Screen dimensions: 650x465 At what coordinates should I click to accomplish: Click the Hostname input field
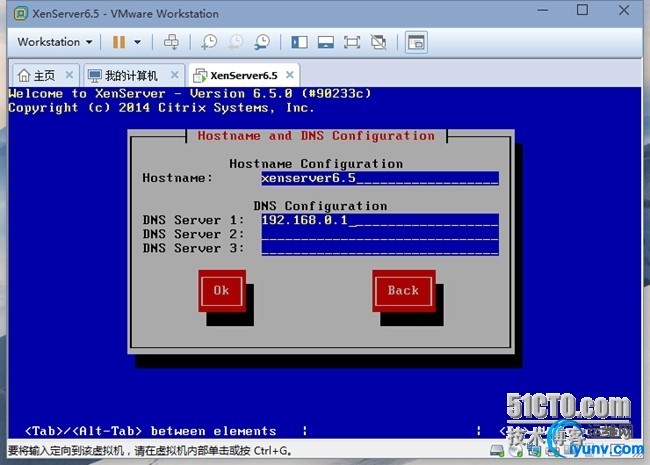pyautogui.click(x=380, y=178)
